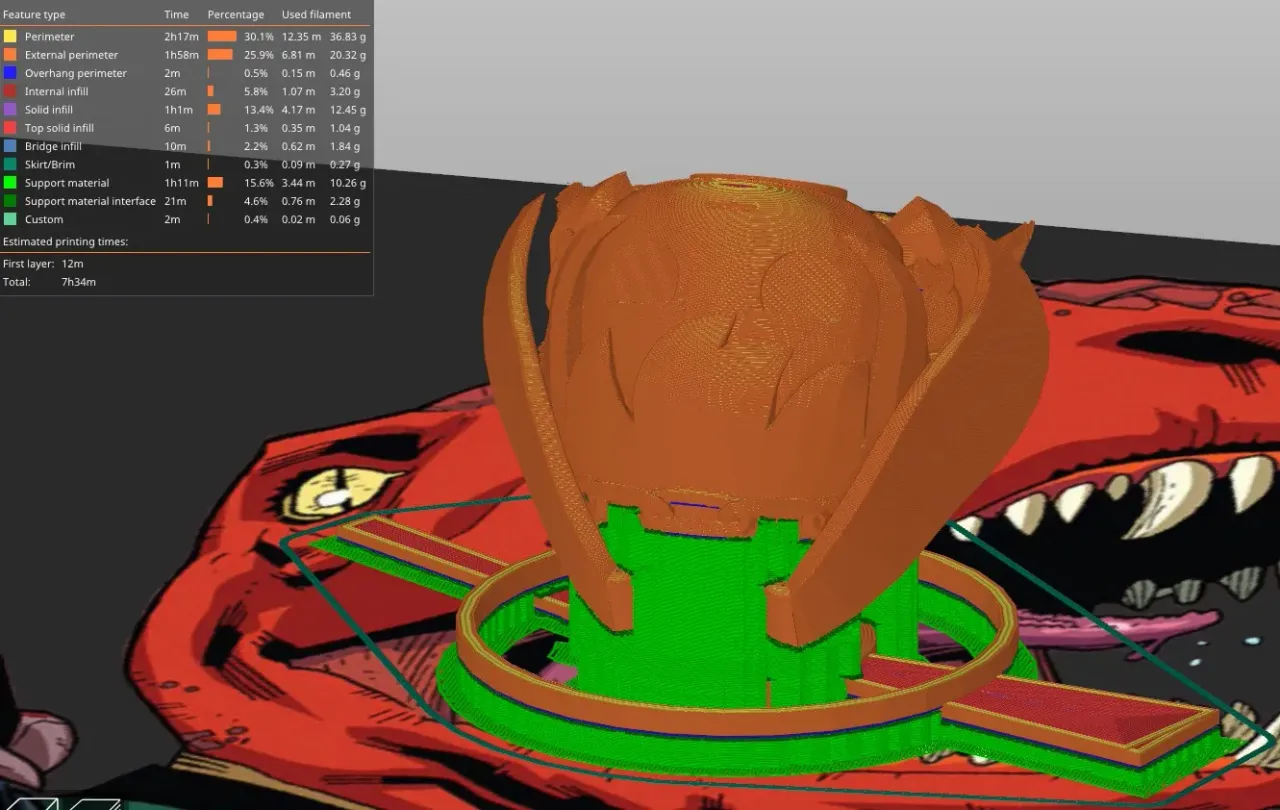Click the Estimated printing times heading

tap(65, 242)
